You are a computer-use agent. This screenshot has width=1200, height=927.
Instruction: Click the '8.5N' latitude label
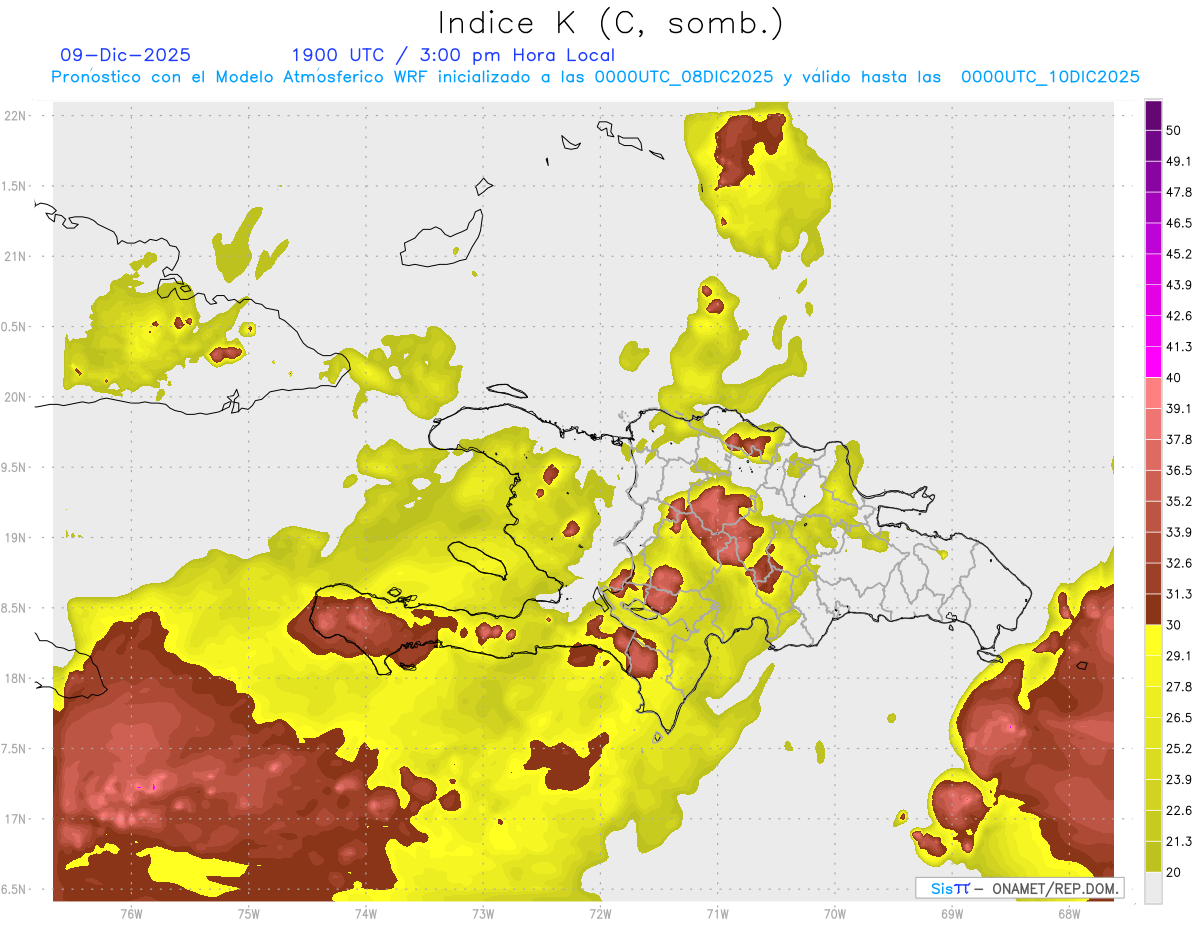pos(15,608)
